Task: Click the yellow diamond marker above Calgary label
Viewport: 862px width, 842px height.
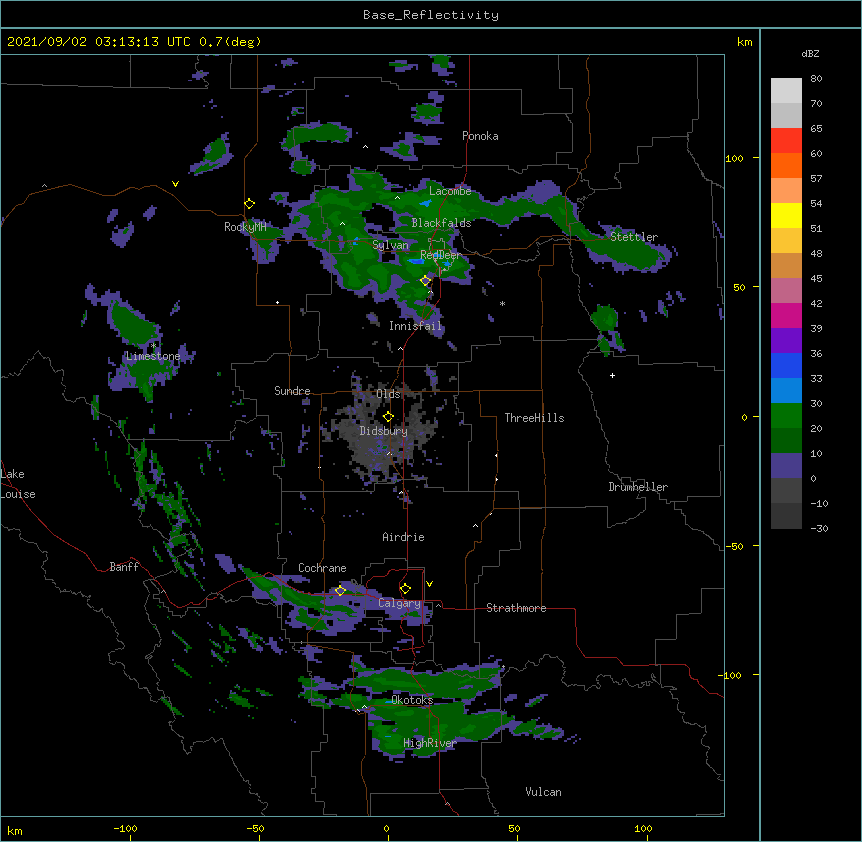Action: (405, 589)
